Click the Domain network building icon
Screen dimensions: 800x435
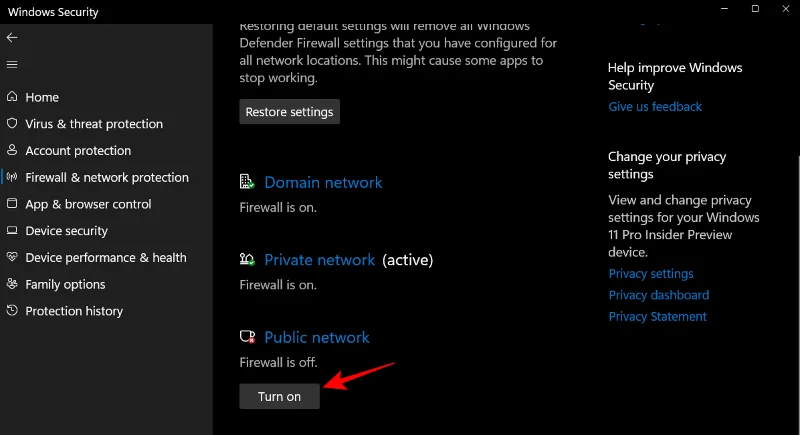247,182
